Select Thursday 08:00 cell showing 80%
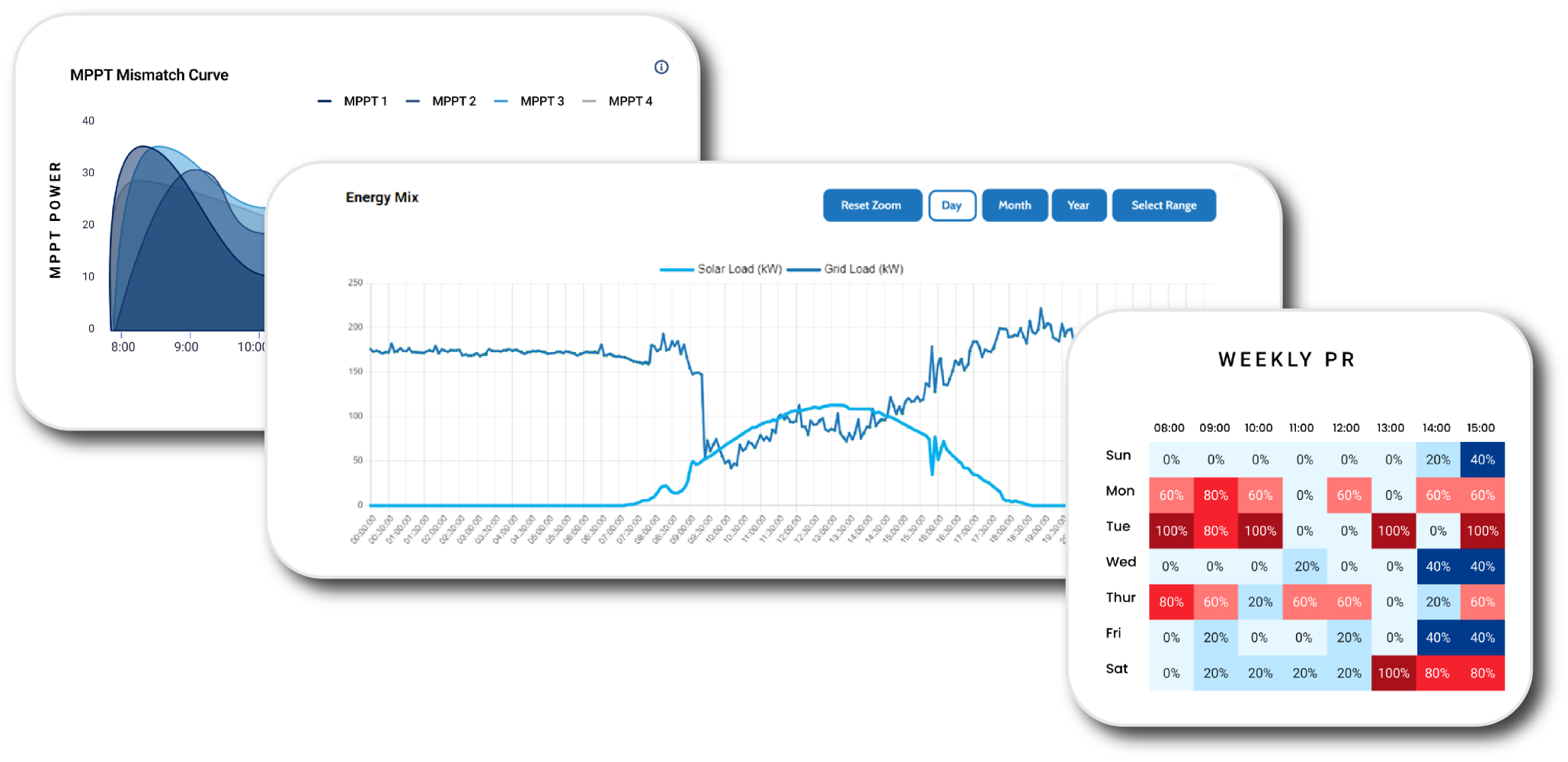This screenshot has height=762, width=1568. click(1171, 602)
